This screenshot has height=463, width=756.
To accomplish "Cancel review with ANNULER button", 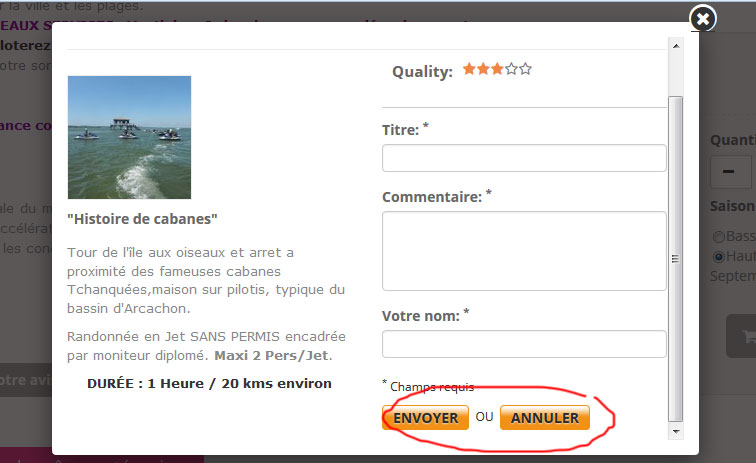I will (x=545, y=418).
